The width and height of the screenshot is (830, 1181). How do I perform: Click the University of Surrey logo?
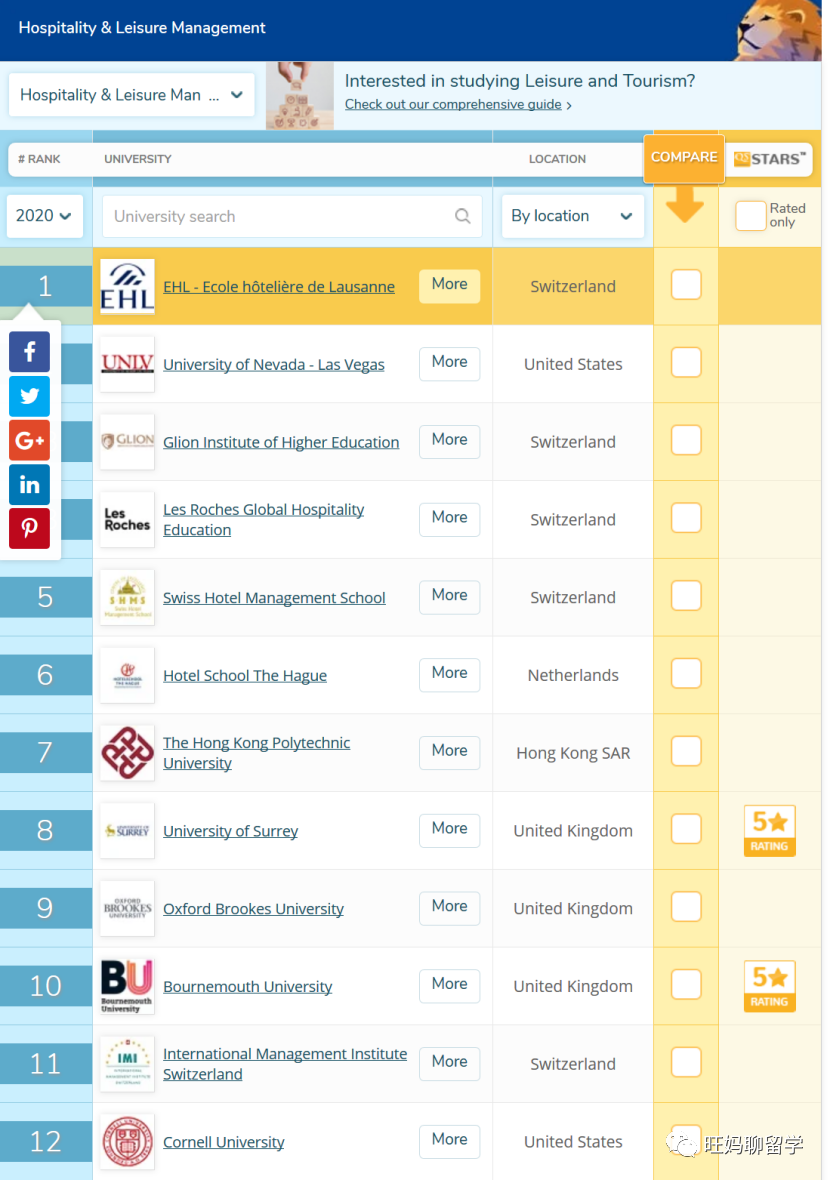pos(127,831)
